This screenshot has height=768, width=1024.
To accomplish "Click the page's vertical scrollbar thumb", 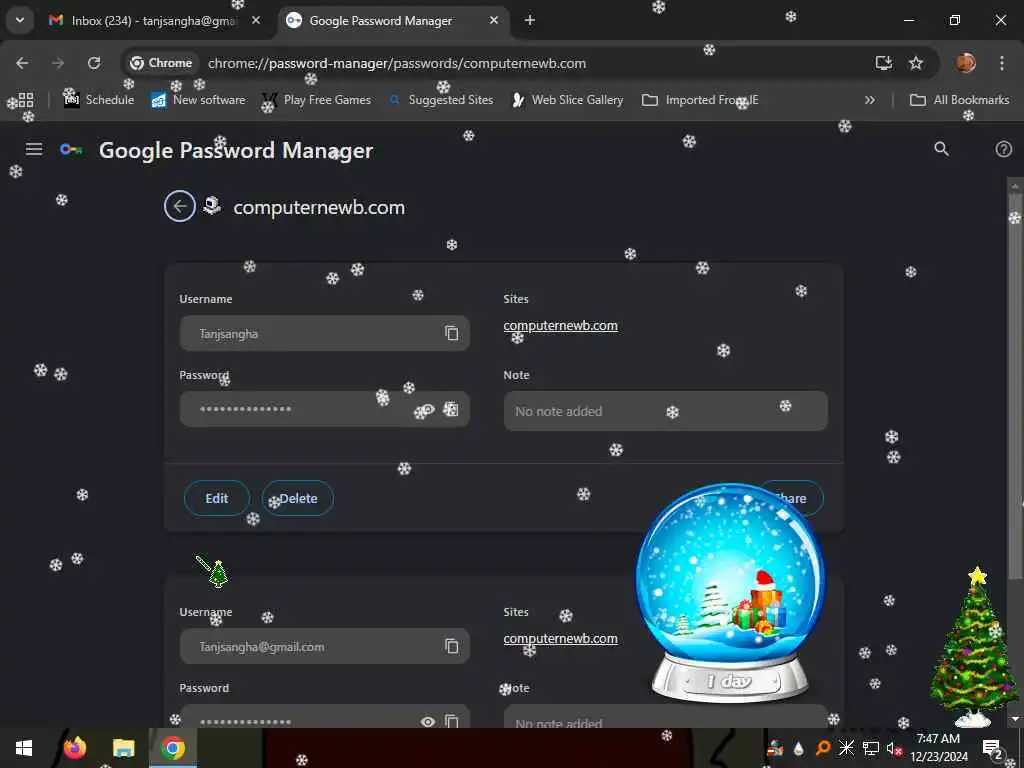I will [1014, 385].
